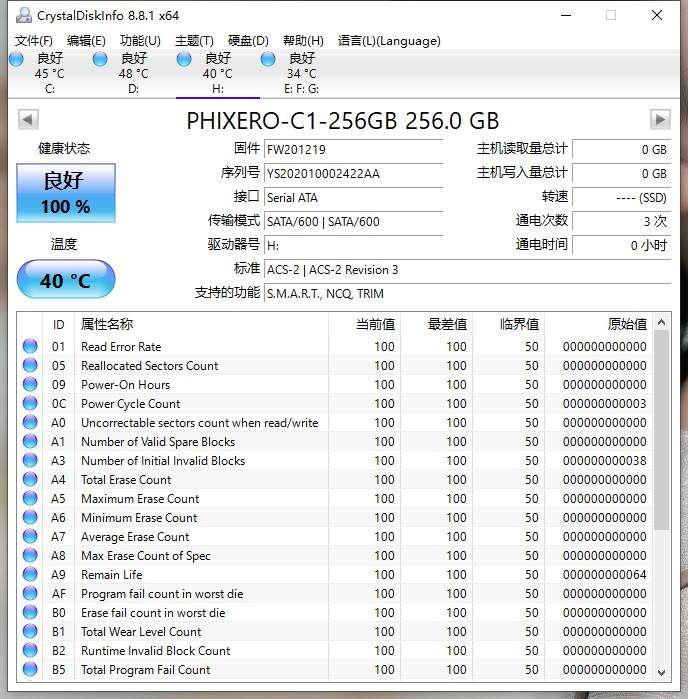This screenshot has width=688, height=699.
Task: Click the transfer mode field SATA/600 | SATA/600
Action: (x=354, y=222)
